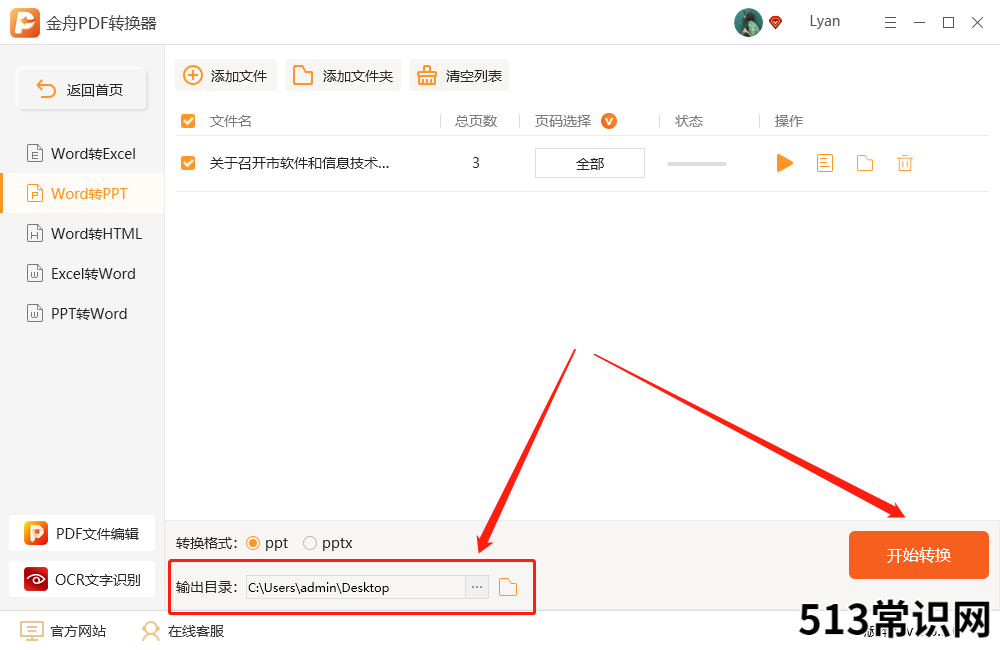1000x650 pixels.
Task: Select the Word转HTML sidebar item
Action: (82, 233)
